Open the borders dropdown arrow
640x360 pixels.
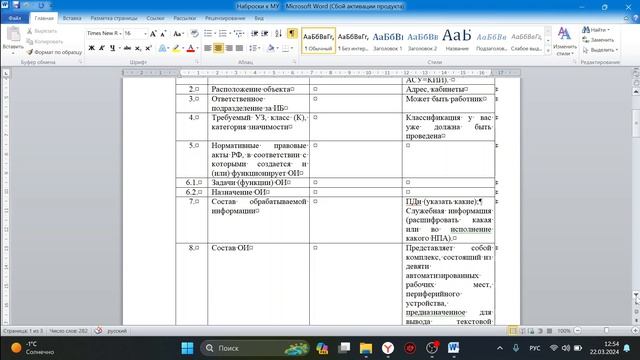[292, 49]
